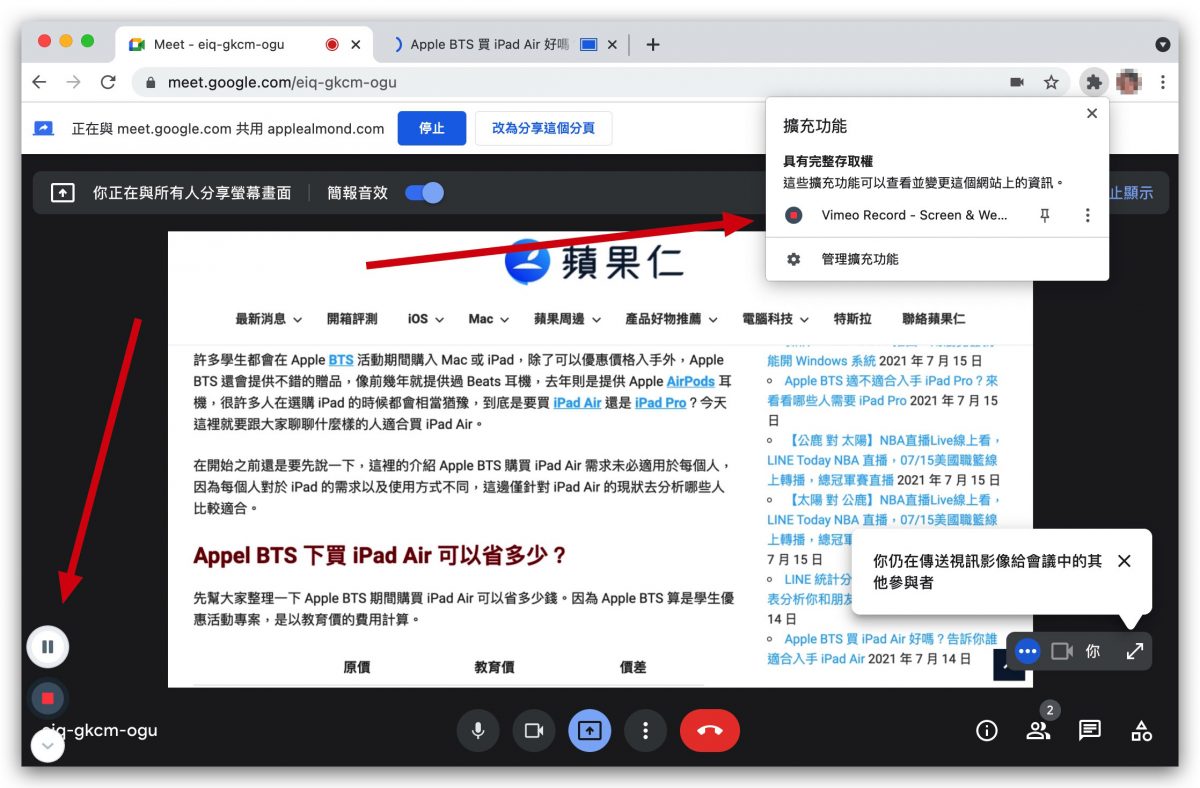This screenshot has height=788, width=1200.
Task: Open self-view tile blue options button
Action: (1027, 651)
